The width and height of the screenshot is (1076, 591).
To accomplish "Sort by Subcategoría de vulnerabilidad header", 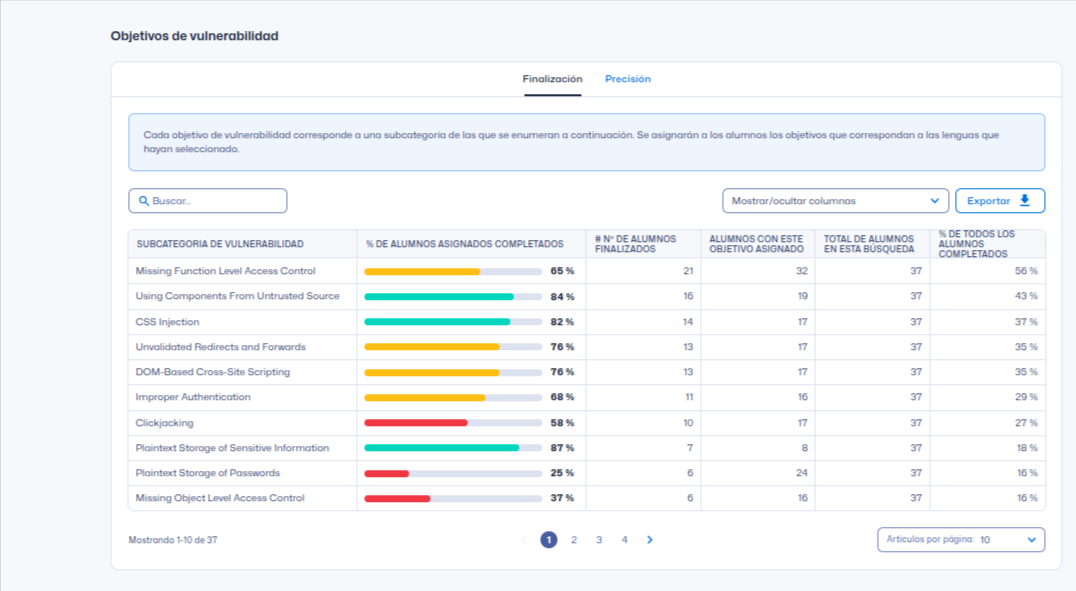I will (x=220, y=244).
